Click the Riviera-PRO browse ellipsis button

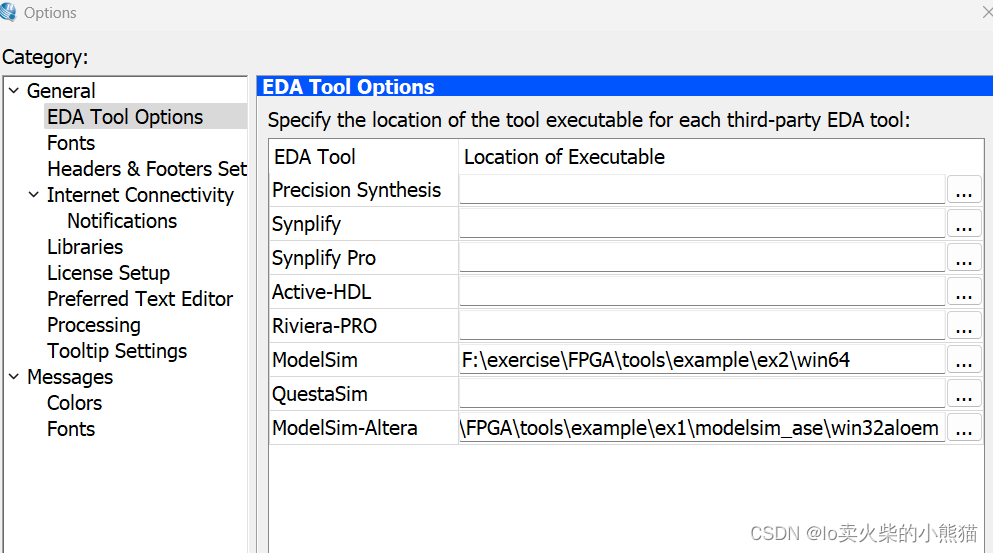pyautogui.click(x=964, y=326)
